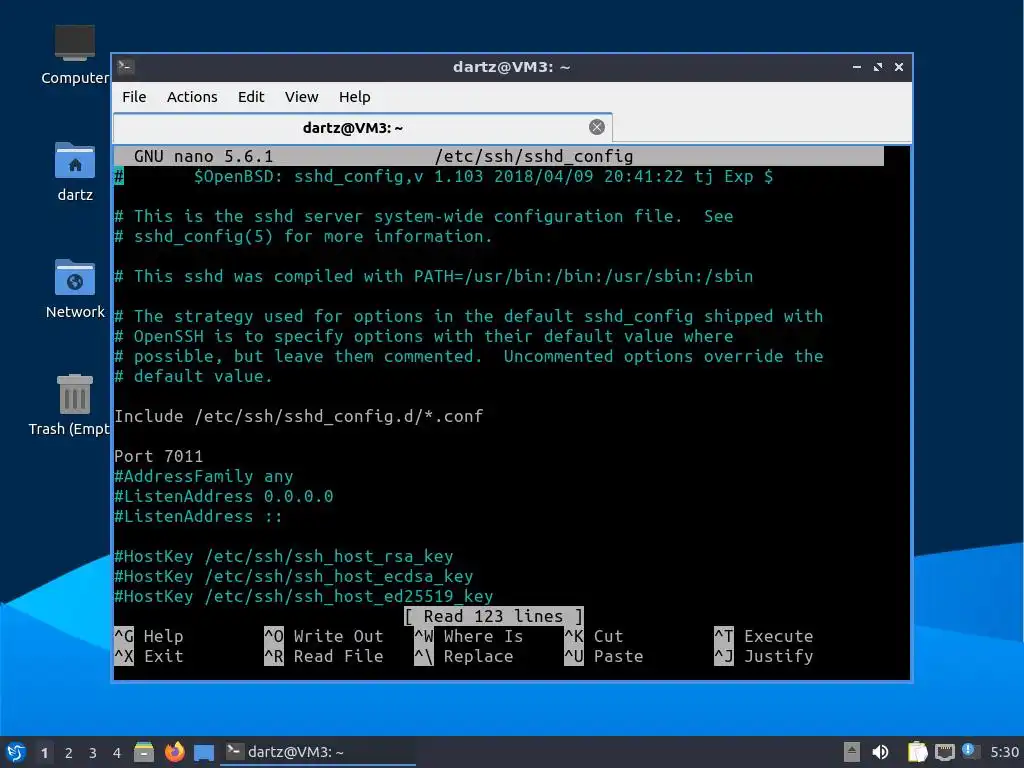
Task: Click the HostKey ssh_host_ed25519_key line
Action: tap(304, 596)
